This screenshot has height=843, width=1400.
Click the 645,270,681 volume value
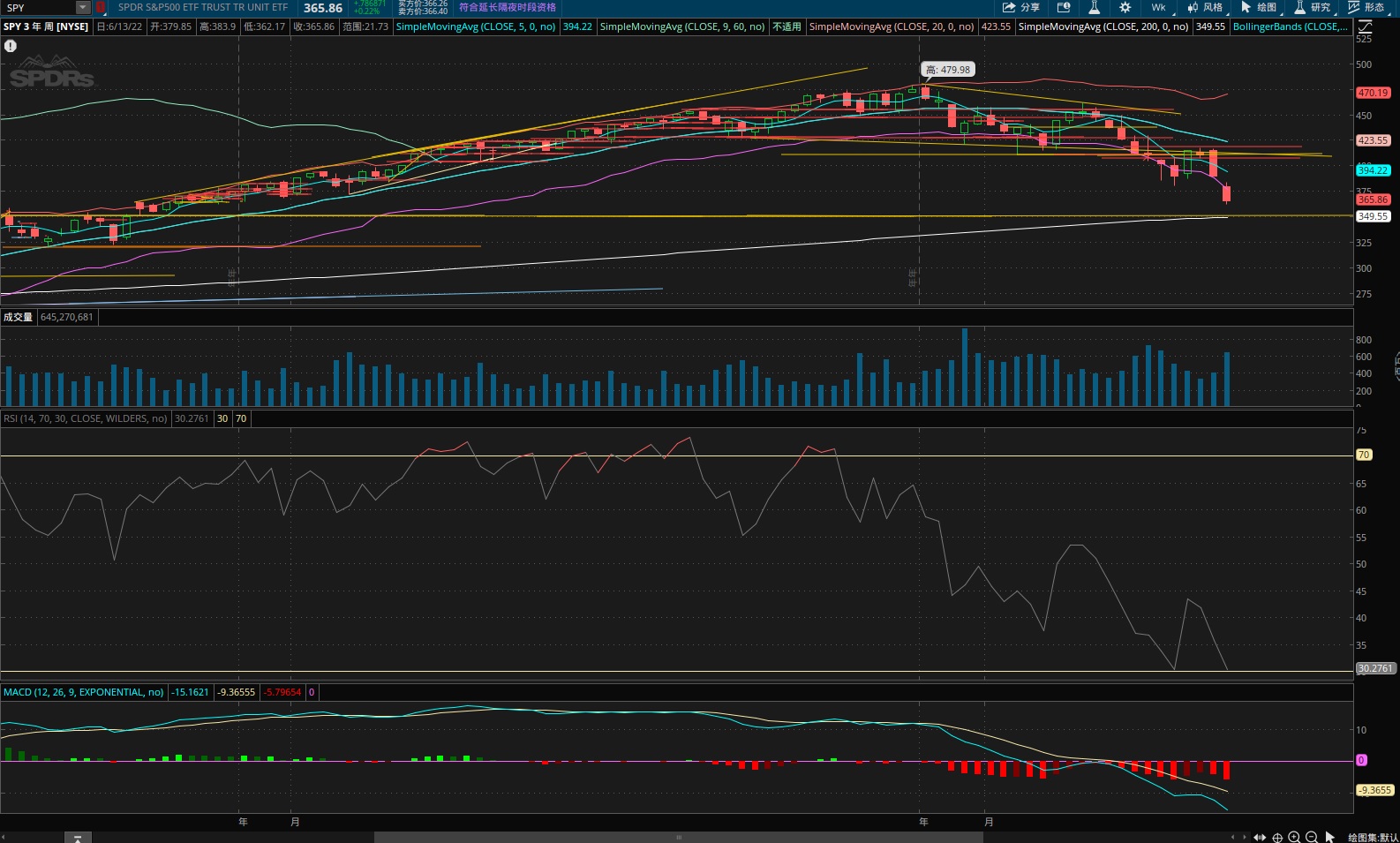[67, 317]
